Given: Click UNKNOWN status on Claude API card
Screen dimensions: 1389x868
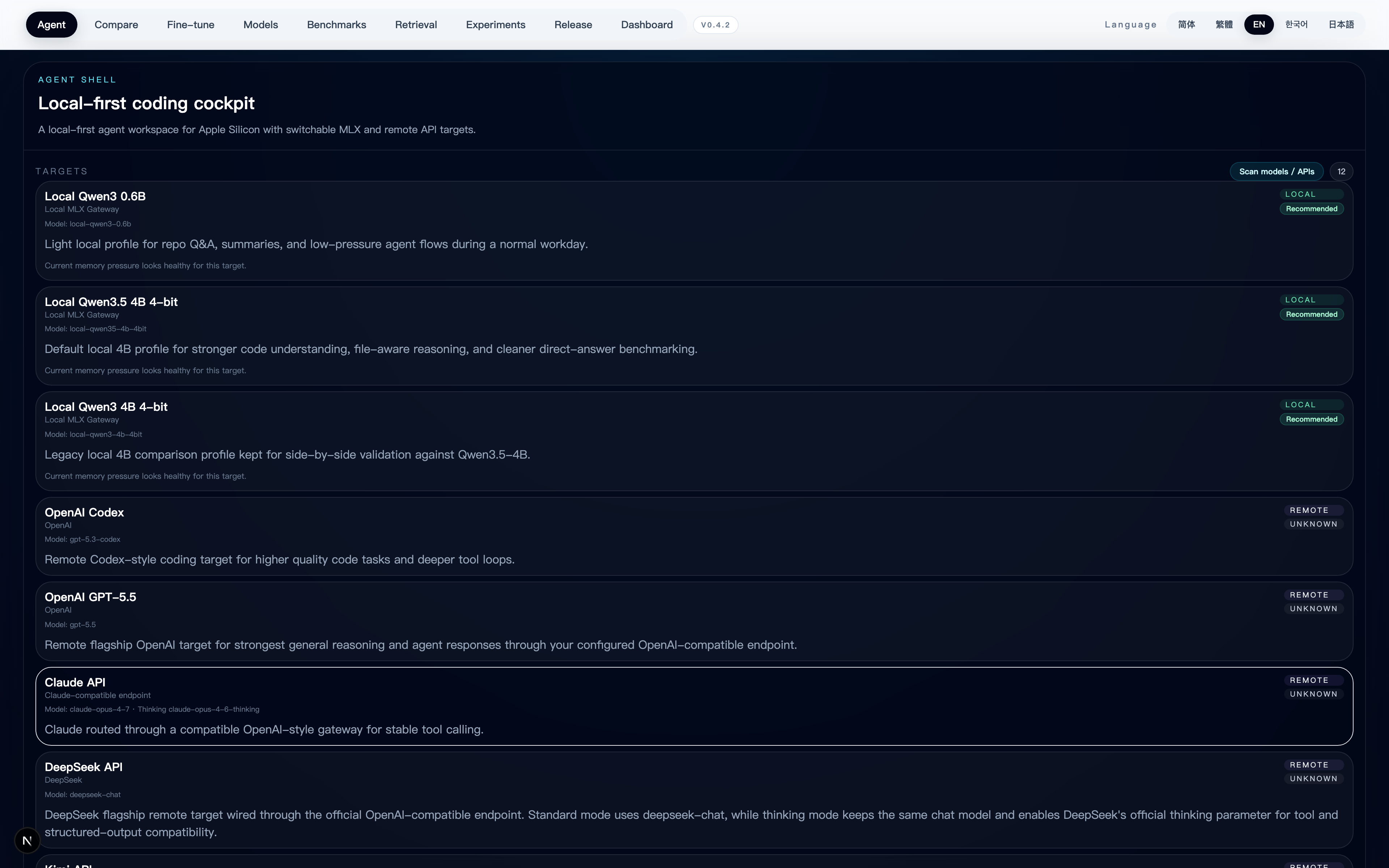Looking at the screenshot, I should (x=1314, y=695).
